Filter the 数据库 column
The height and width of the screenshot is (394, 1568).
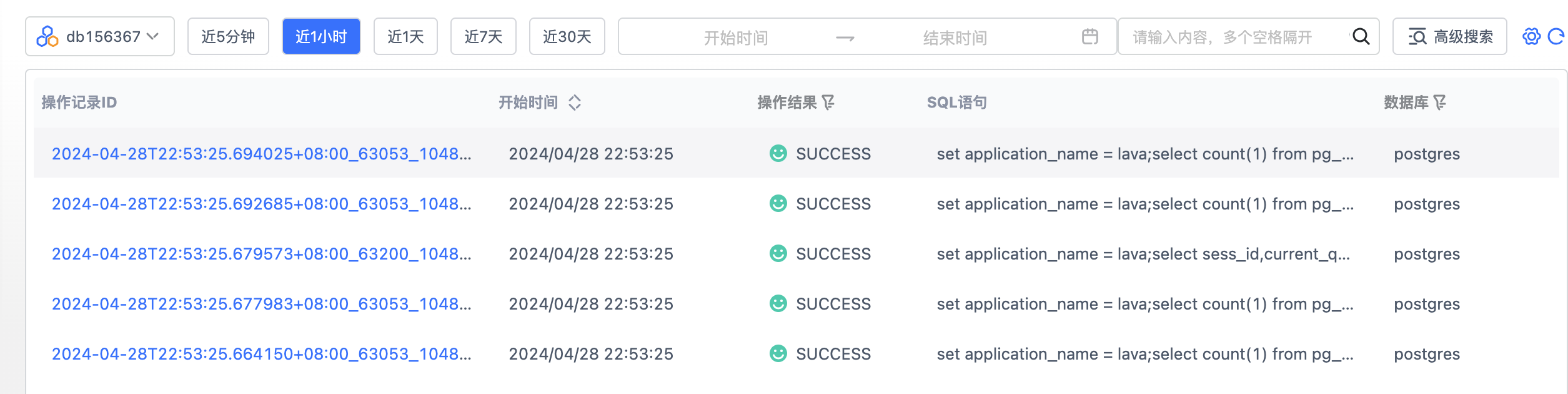1440,103
